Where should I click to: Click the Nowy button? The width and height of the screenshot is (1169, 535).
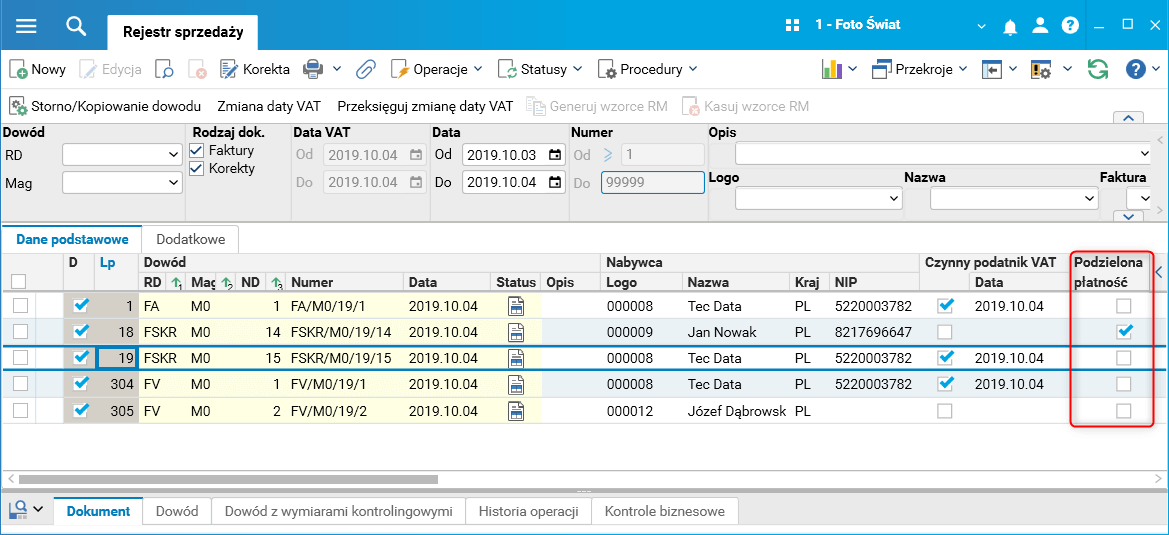point(38,69)
